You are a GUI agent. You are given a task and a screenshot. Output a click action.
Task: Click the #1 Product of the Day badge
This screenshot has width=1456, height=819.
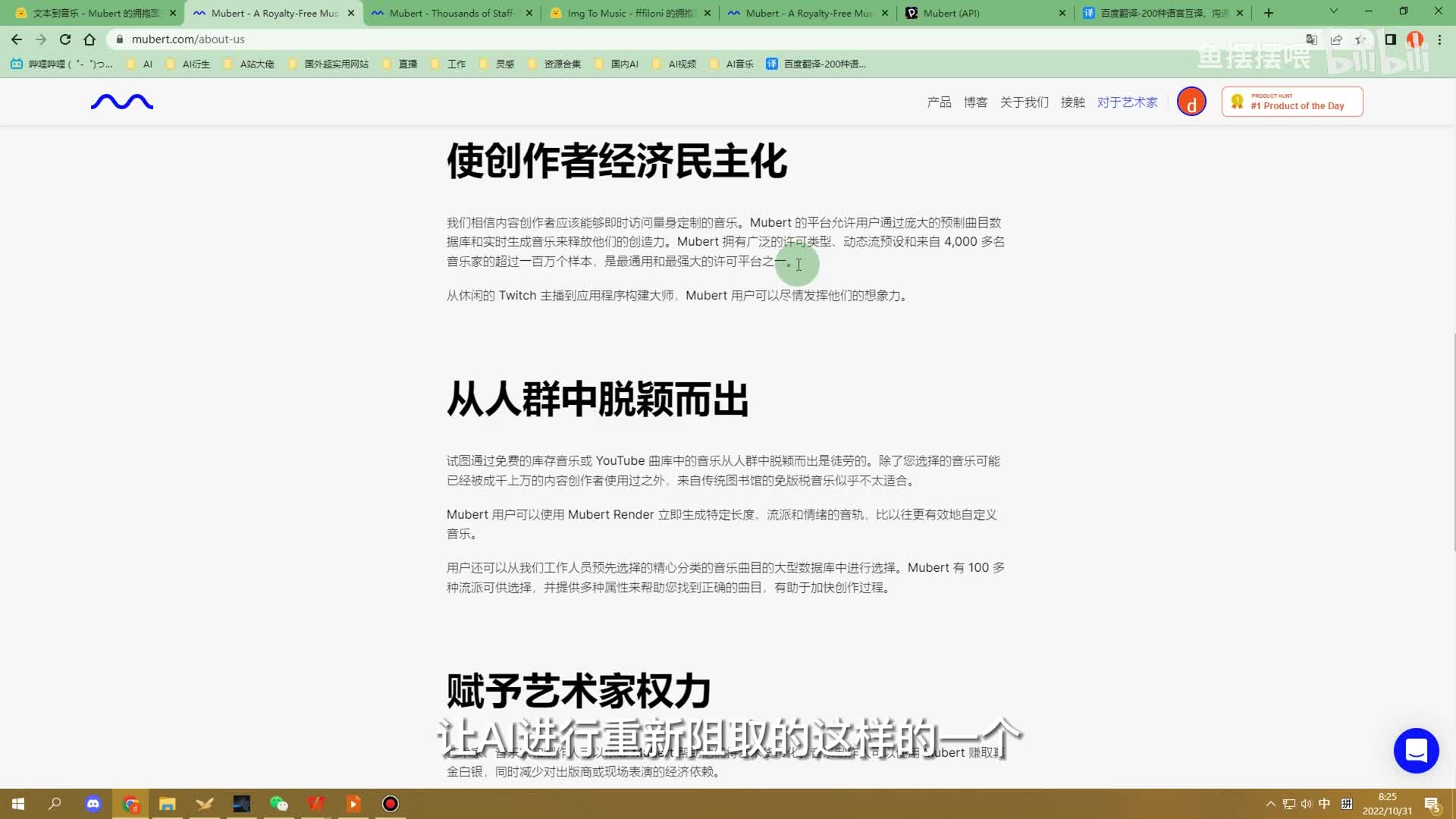(1292, 102)
